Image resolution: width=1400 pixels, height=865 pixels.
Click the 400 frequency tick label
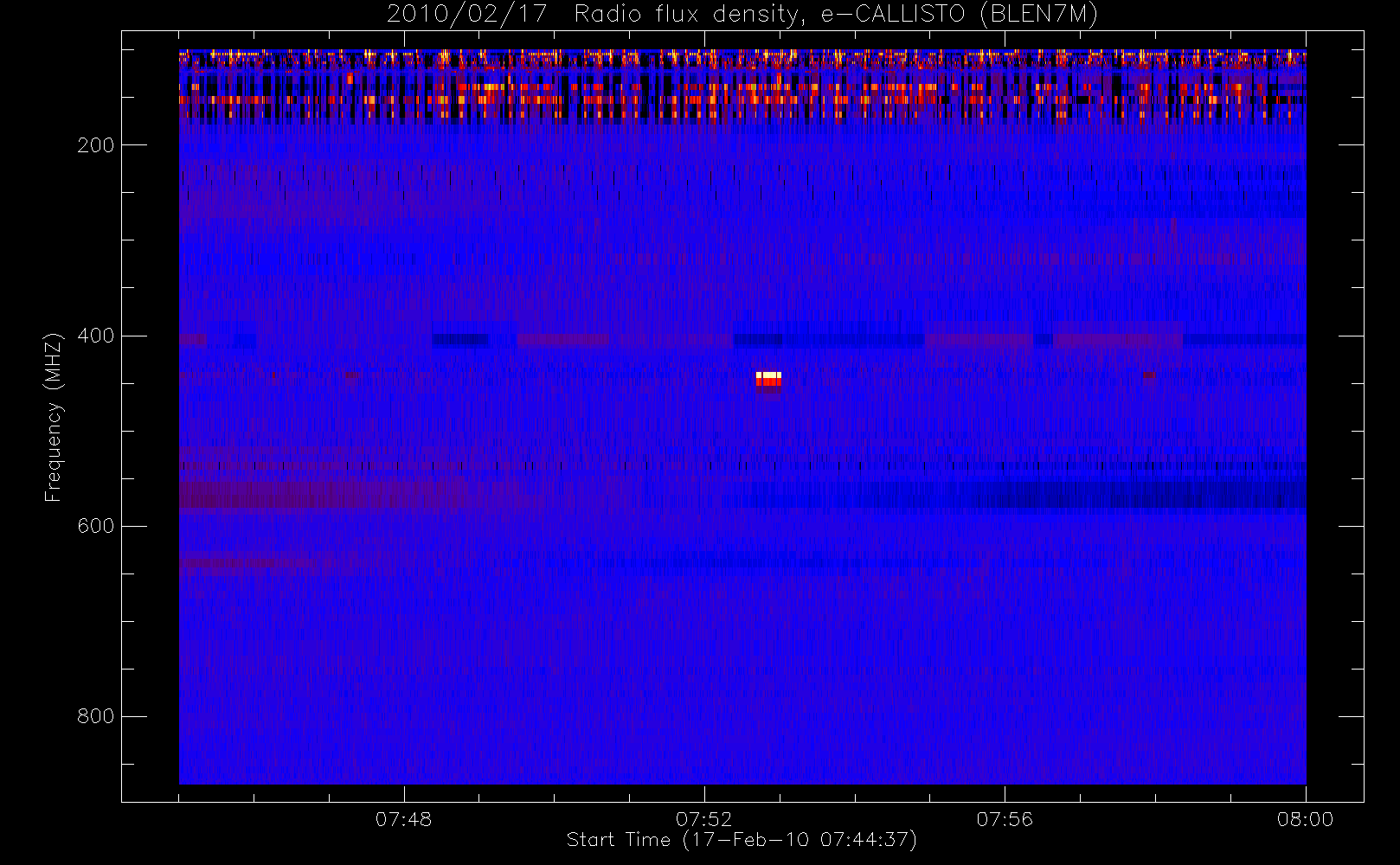click(x=96, y=336)
